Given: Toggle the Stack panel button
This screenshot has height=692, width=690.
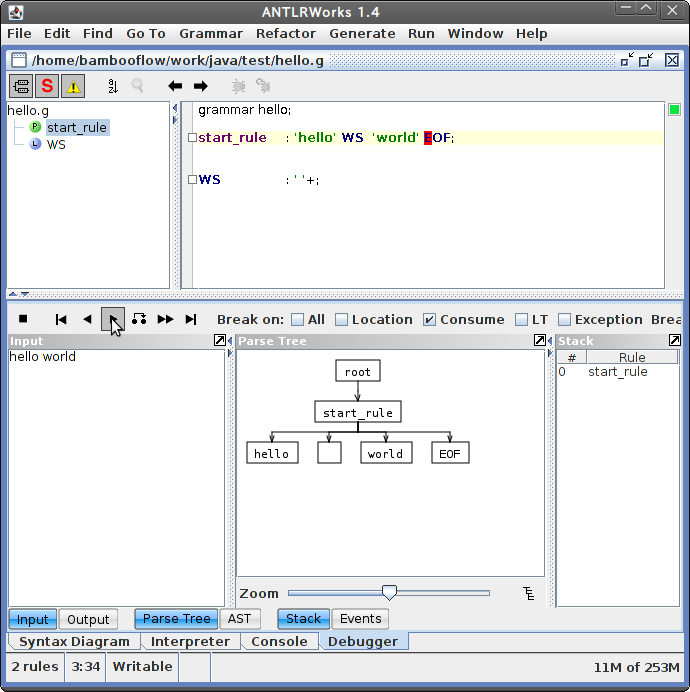Looking at the screenshot, I should pyautogui.click(x=303, y=618).
